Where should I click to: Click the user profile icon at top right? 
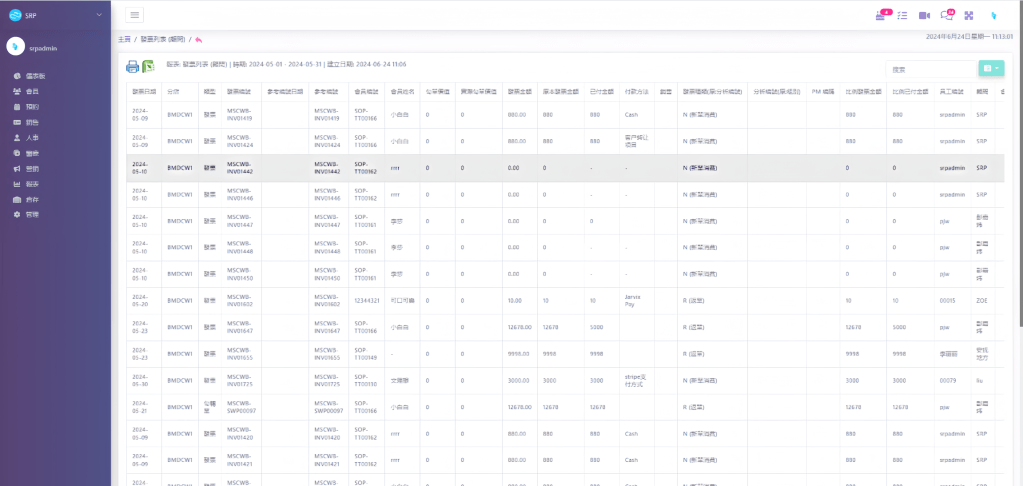(993, 15)
